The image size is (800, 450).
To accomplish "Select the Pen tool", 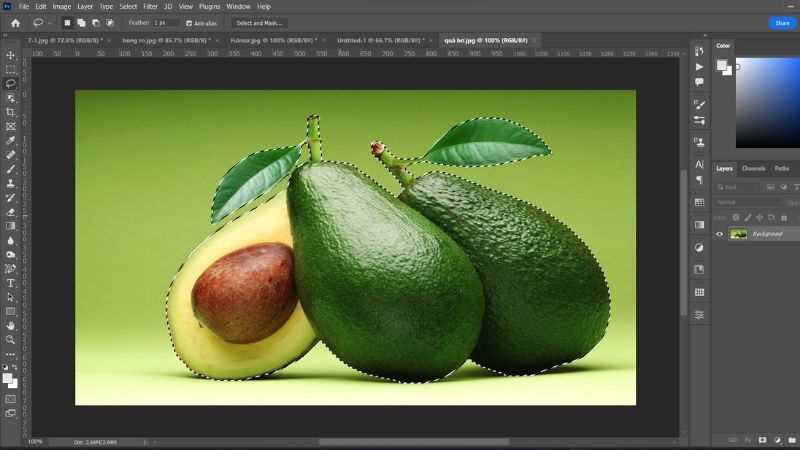I will click(x=10, y=269).
